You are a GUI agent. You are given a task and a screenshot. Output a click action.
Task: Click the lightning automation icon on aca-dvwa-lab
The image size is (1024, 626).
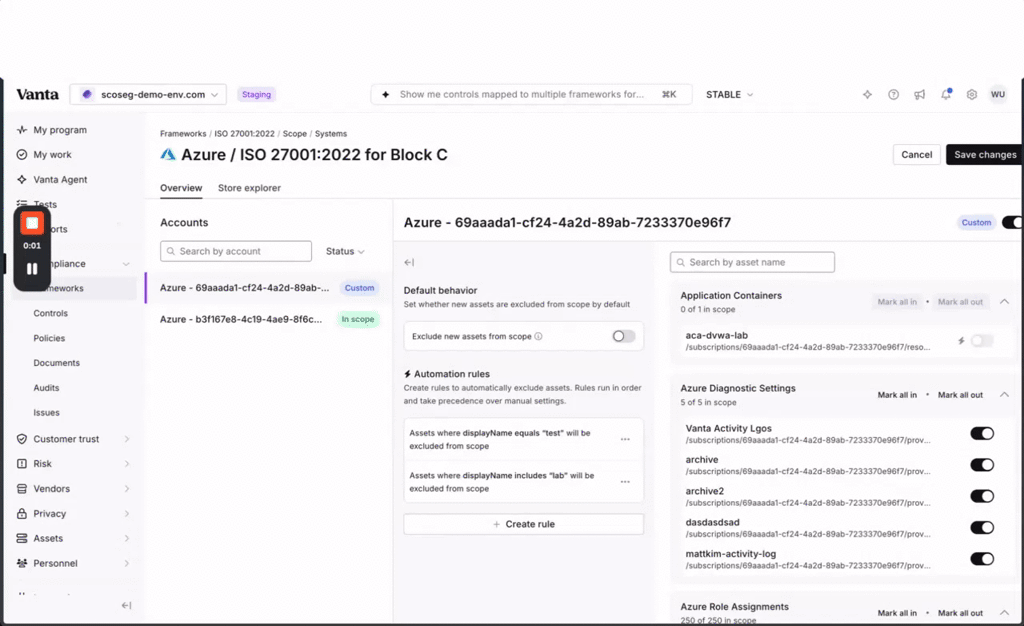pos(961,341)
